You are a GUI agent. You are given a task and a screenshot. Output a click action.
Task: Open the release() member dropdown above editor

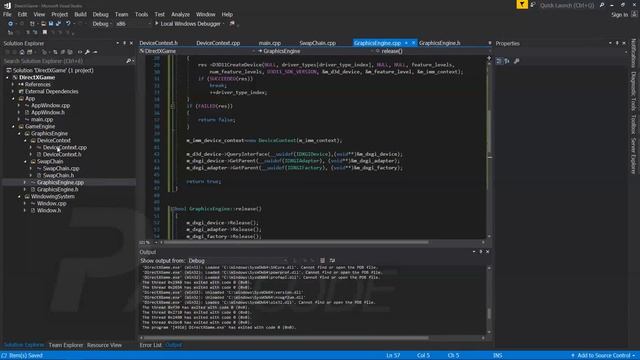[433, 51]
